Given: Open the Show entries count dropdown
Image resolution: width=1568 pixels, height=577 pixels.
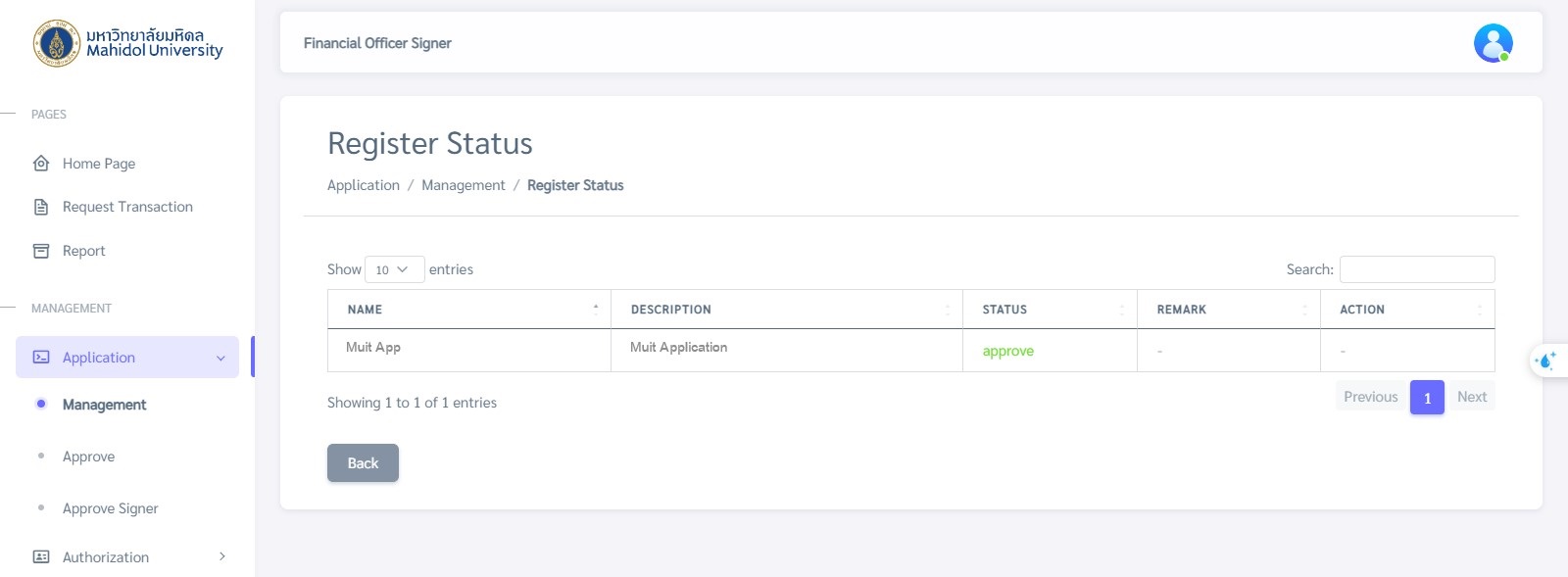Looking at the screenshot, I should coord(394,269).
